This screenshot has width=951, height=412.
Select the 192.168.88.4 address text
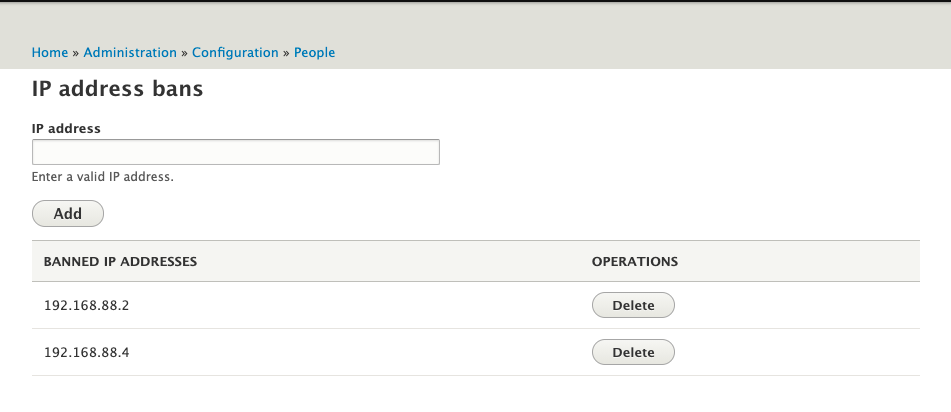(x=87, y=352)
